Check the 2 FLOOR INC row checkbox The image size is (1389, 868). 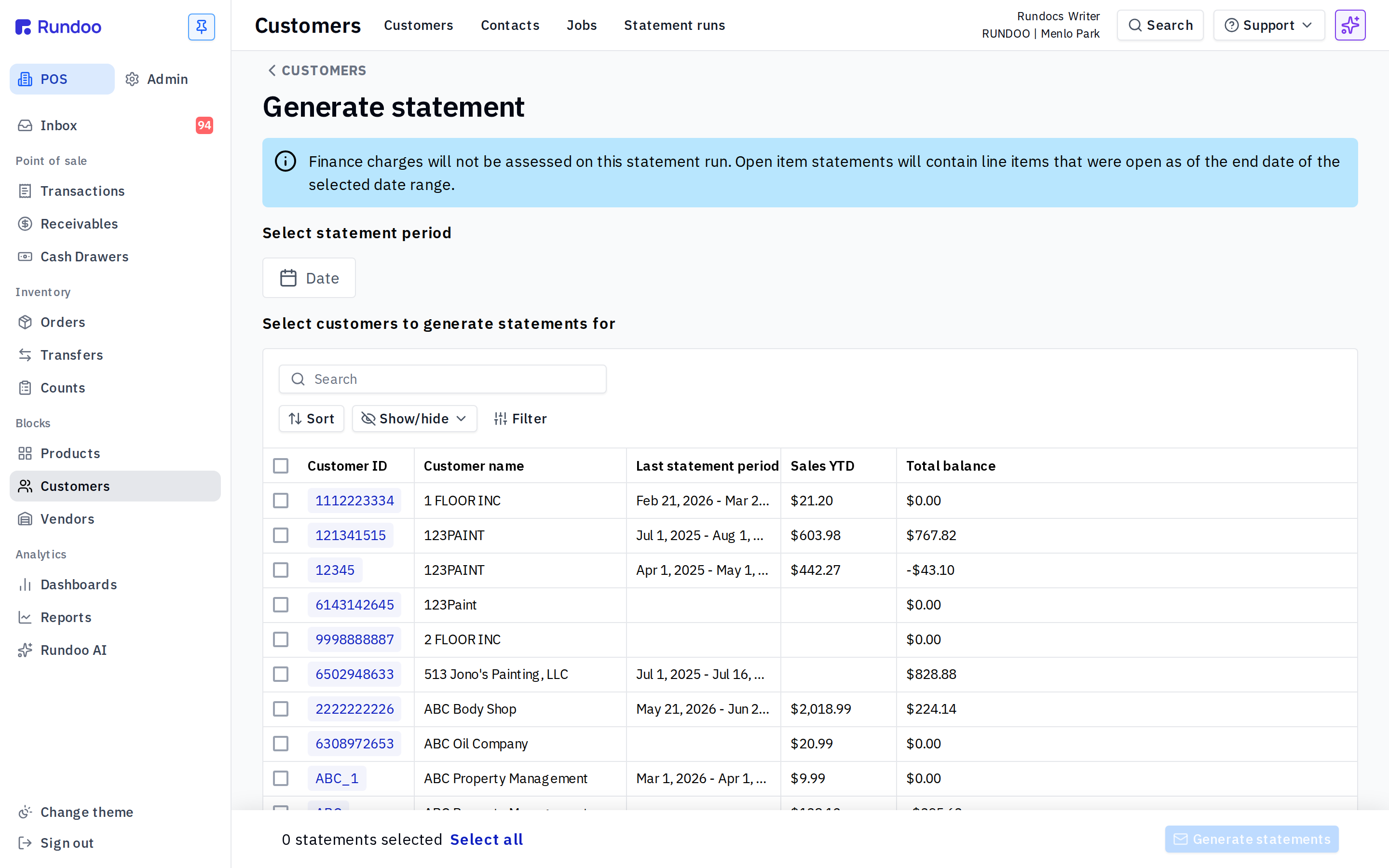pos(281,639)
